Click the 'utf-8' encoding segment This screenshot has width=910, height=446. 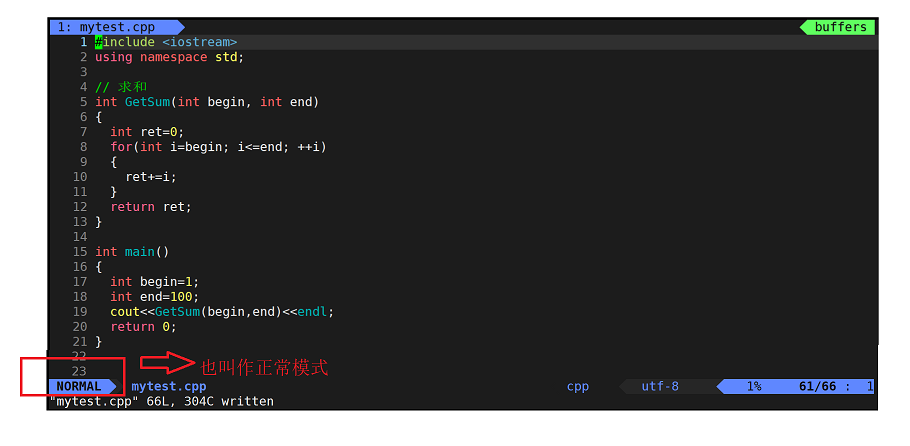(x=660, y=386)
